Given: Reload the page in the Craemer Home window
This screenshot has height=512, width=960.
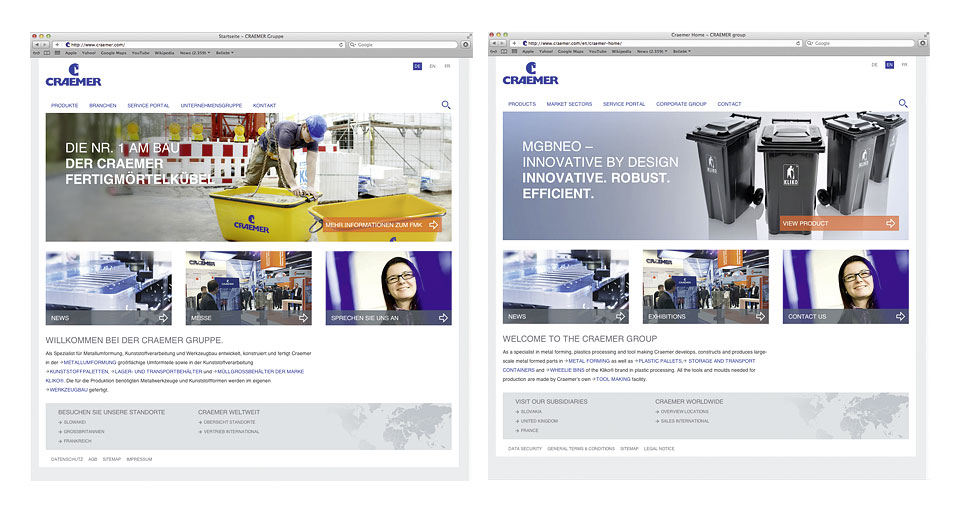Looking at the screenshot, I should (x=798, y=43).
